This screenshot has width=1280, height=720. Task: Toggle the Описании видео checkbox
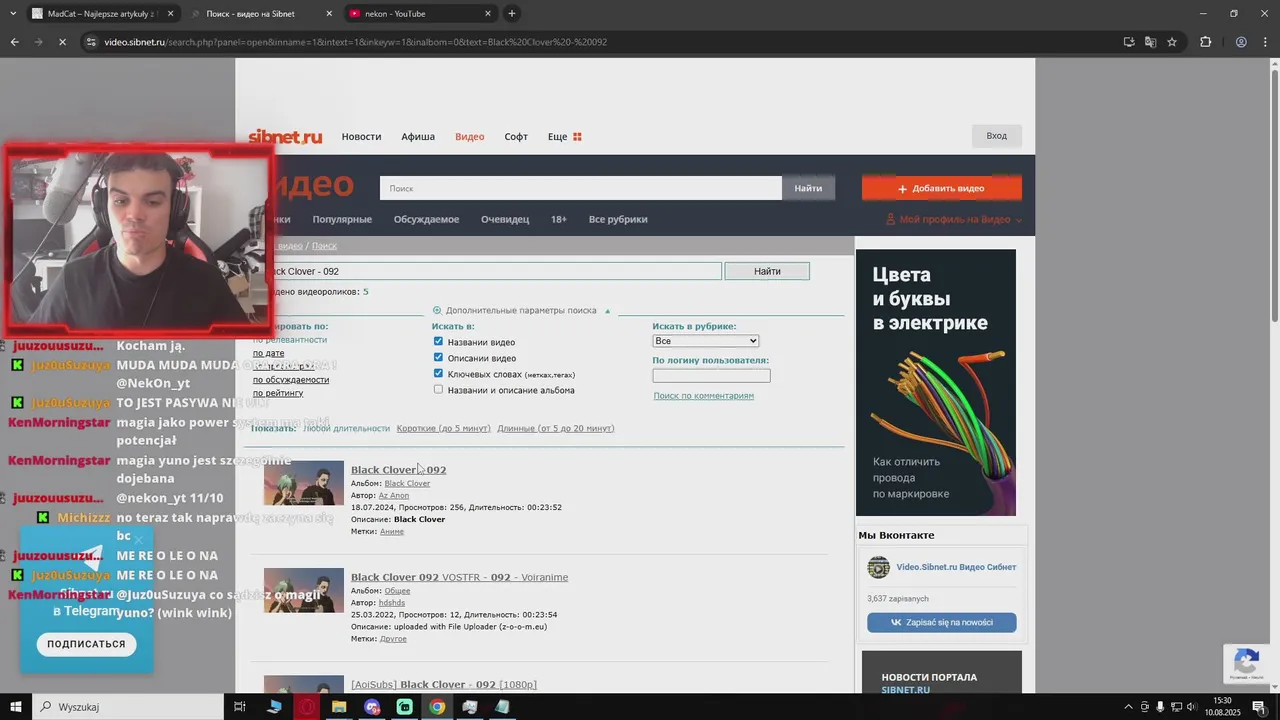[438, 357]
